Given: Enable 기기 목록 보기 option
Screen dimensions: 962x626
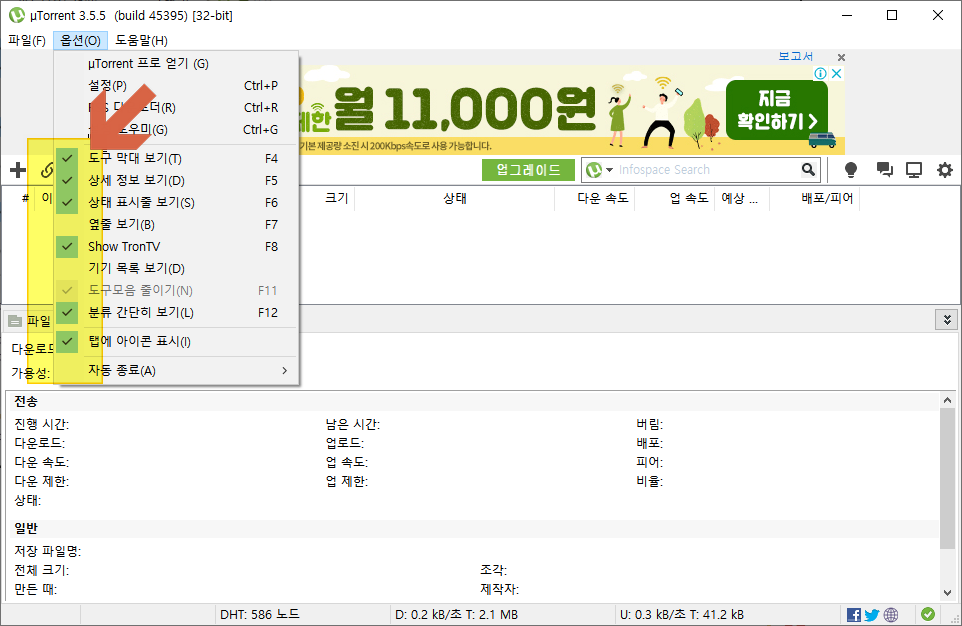Looking at the screenshot, I should pos(176,268).
